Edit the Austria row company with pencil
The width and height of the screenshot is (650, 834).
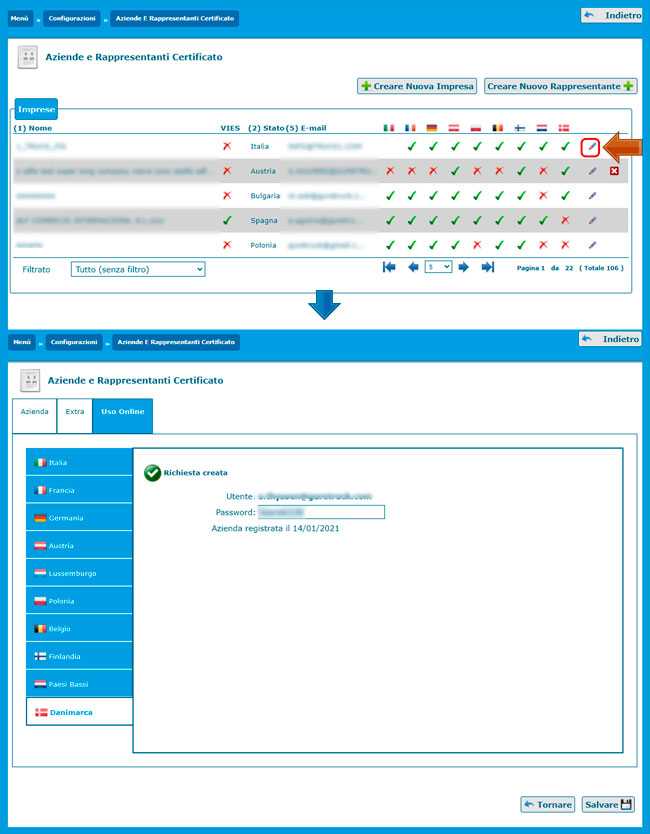coord(592,171)
